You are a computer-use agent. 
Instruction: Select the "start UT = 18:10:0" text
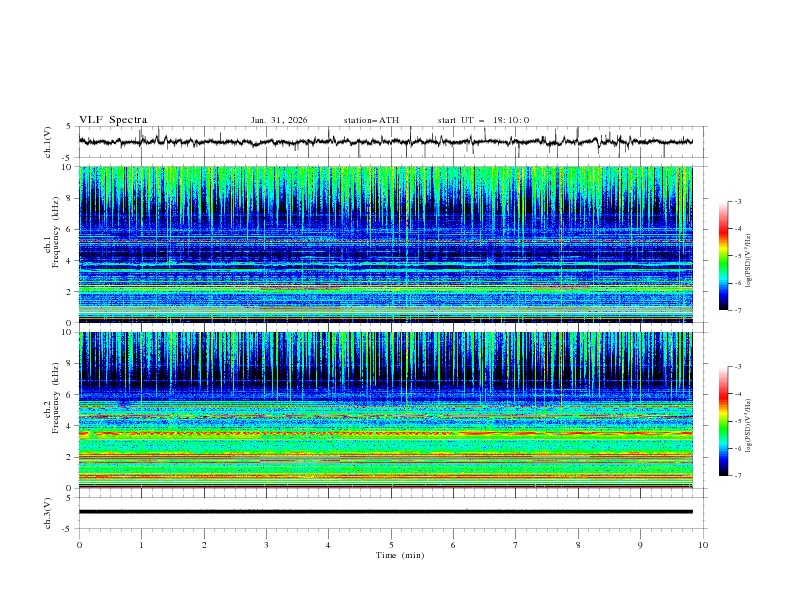[x=483, y=120]
